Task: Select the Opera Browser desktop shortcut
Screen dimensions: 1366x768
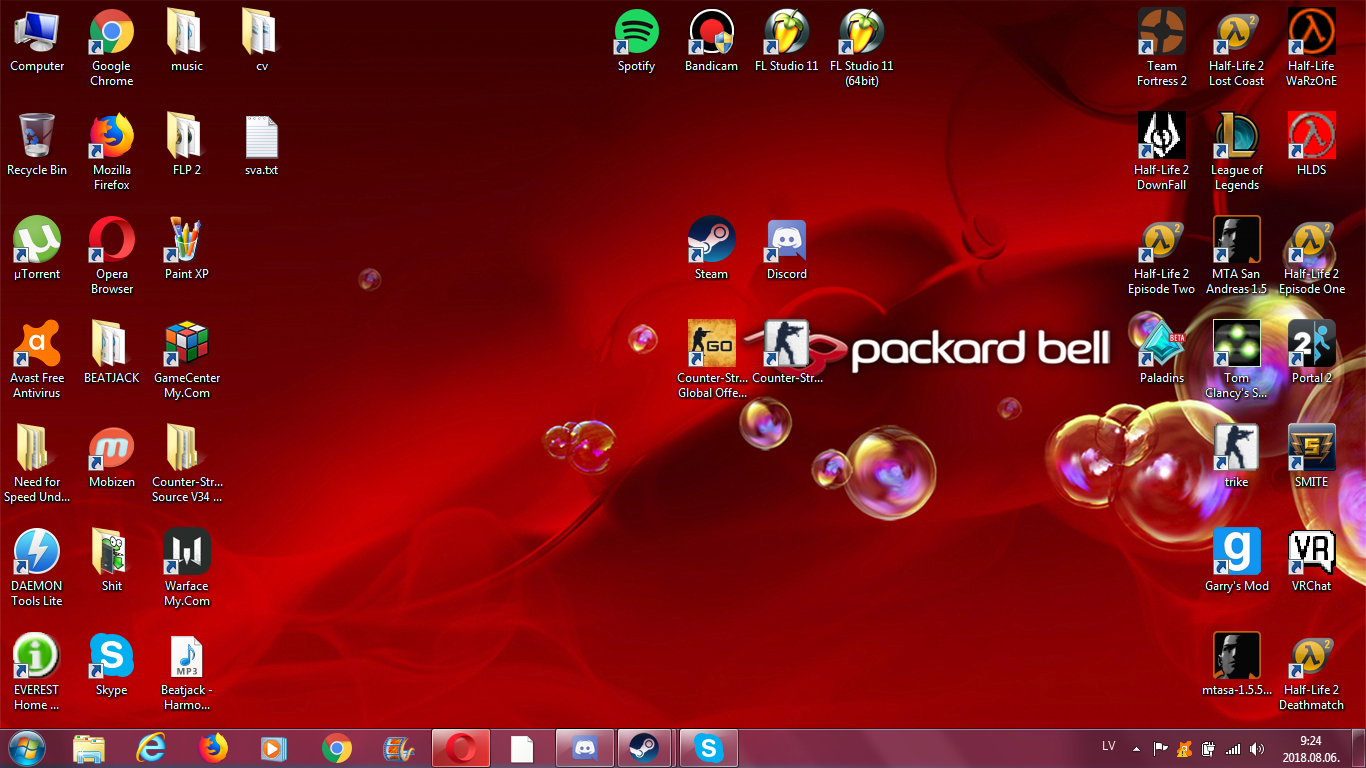Action: 112,256
